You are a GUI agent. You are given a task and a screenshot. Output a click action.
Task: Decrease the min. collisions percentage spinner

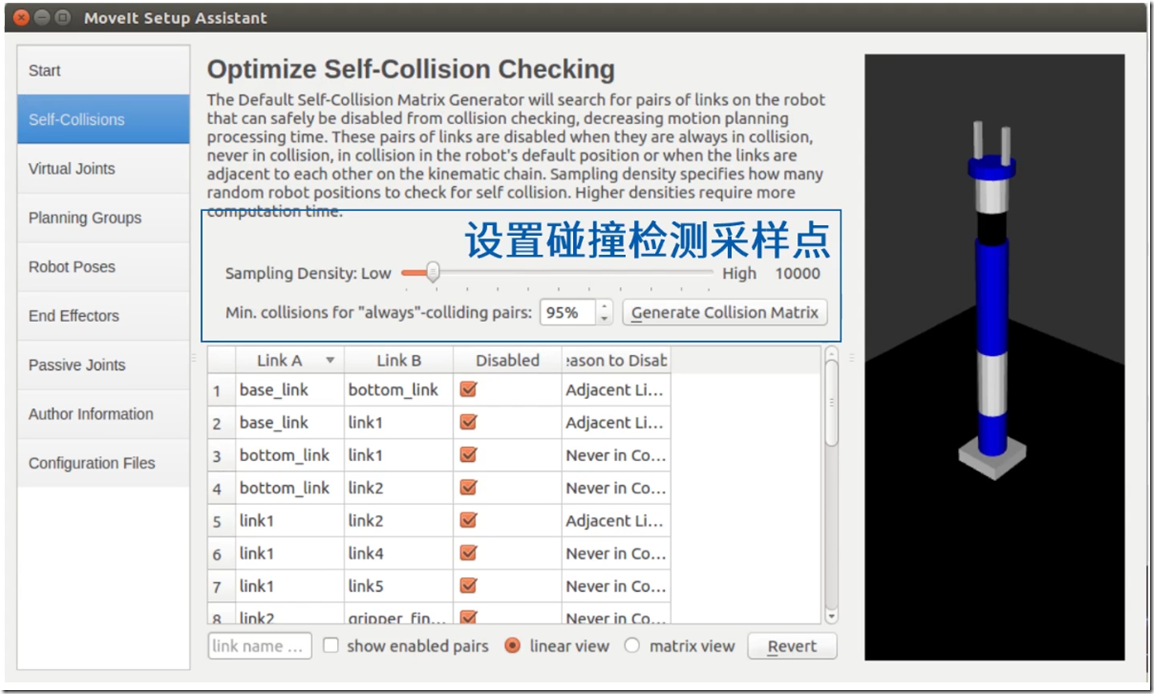coord(604,318)
